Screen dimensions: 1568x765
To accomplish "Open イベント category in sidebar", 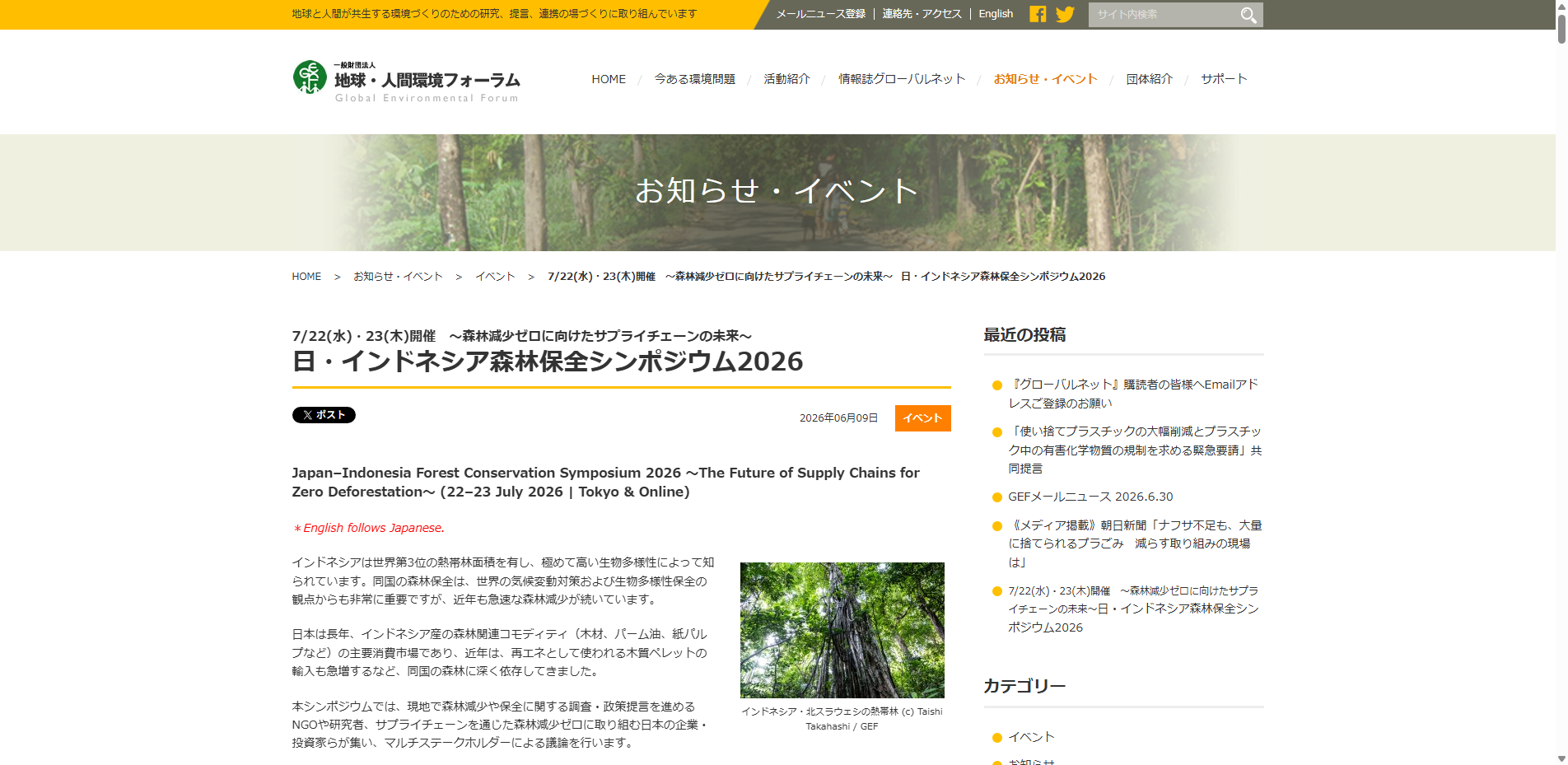I will (x=1031, y=737).
